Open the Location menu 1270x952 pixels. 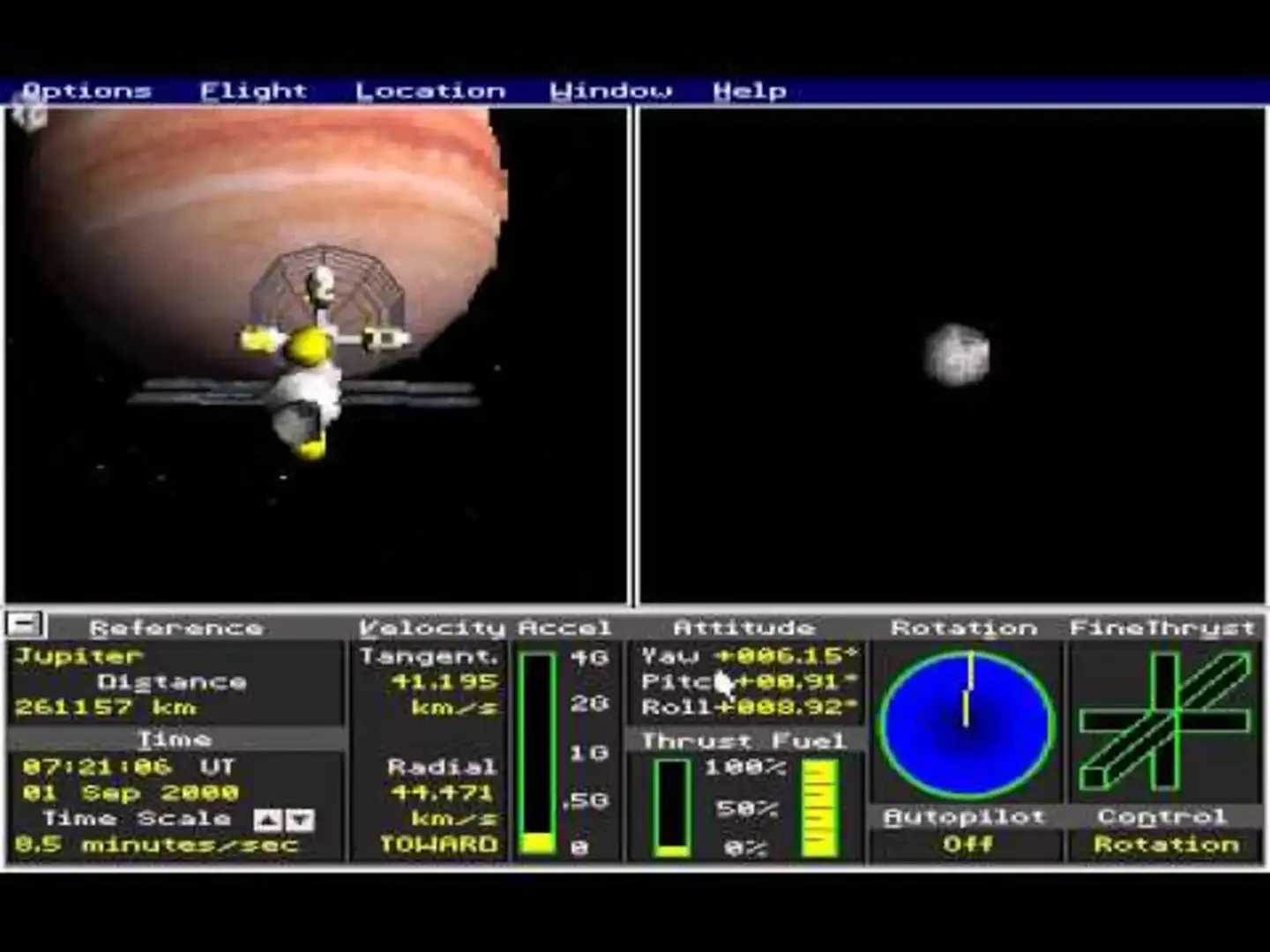[430, 91]
